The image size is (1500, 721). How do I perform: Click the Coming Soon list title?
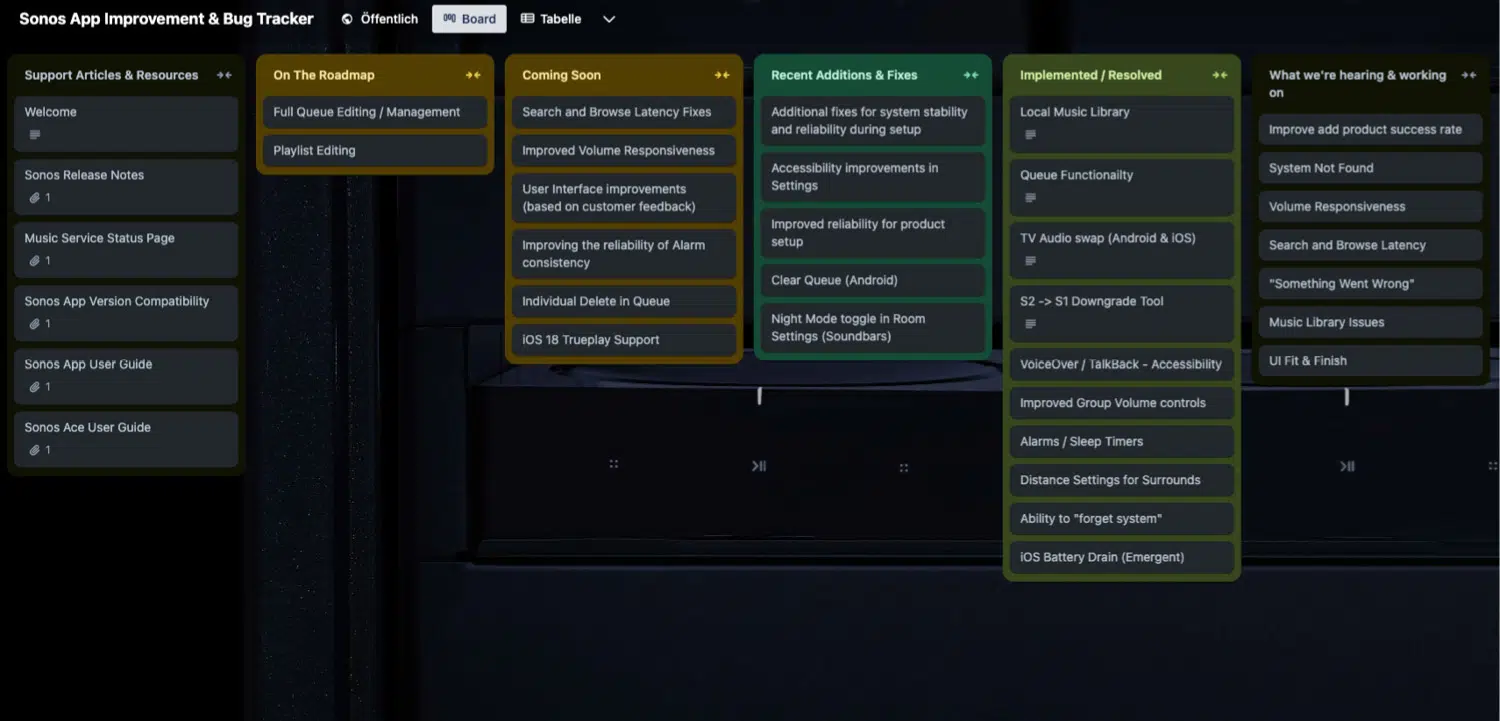[x=561, y=75]
